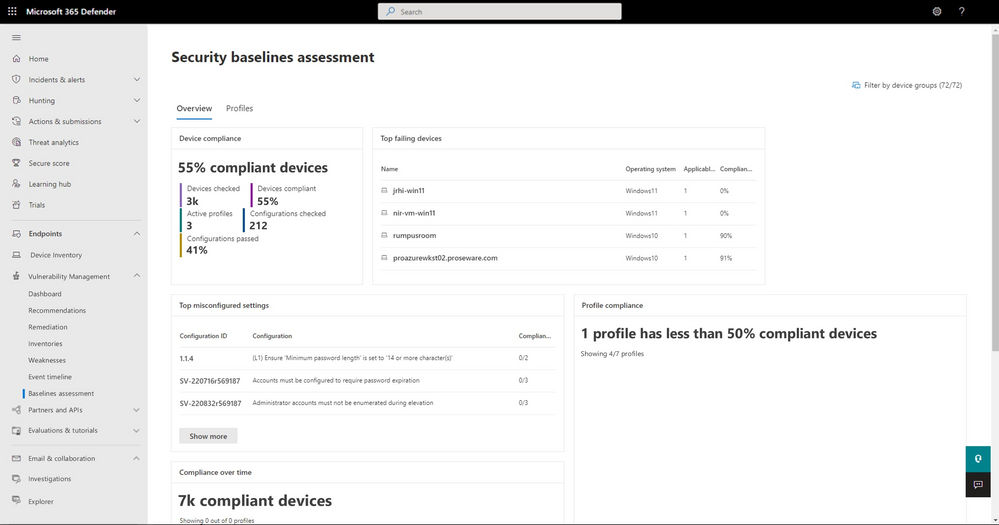Viewport: 999px width, 525px height.
Task: Sort by Name column in failing devices
Action: point(389,169)
